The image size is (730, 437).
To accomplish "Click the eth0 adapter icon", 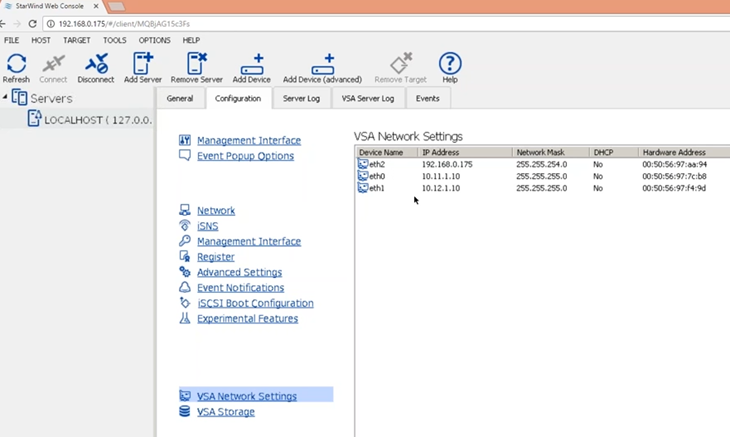I will [363, 176].
